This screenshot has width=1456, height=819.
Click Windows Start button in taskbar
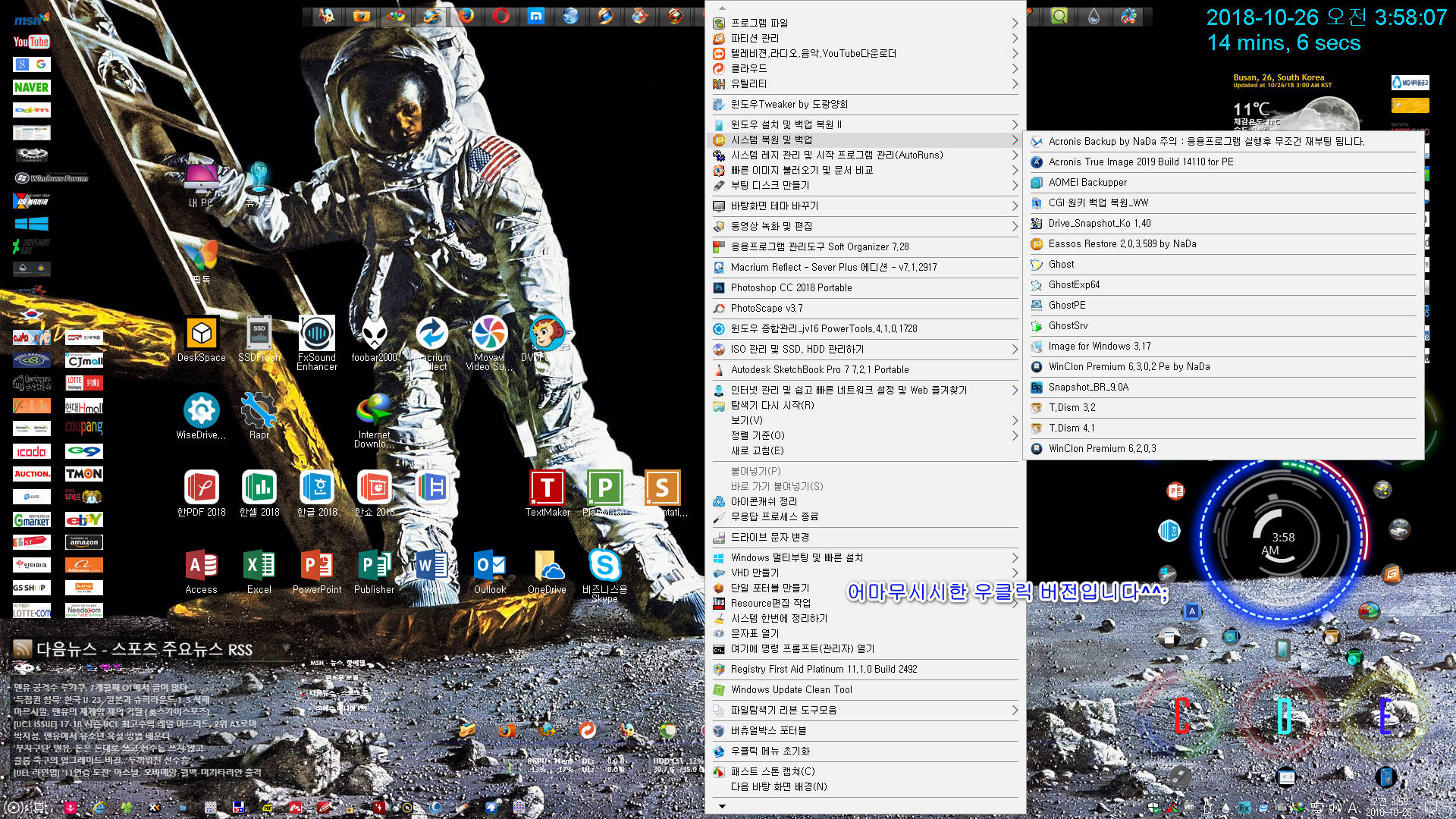tap(14, 808)
